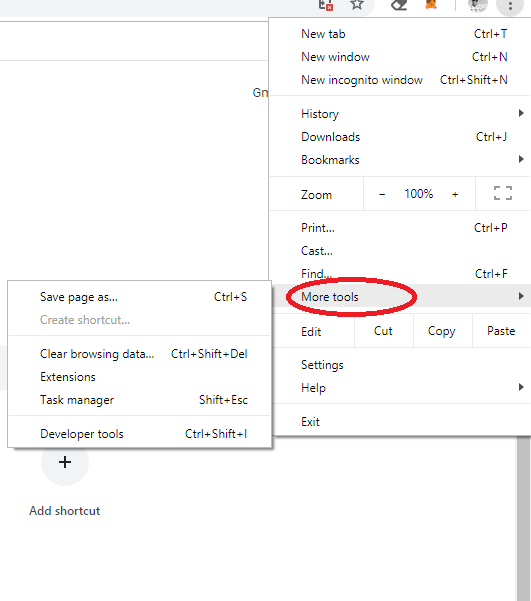Image resolution: width=531 pixels, height=601 pixels.
Task: Toggle fullscreen mode icon in Zoom row
Action: tap(503, 193)
